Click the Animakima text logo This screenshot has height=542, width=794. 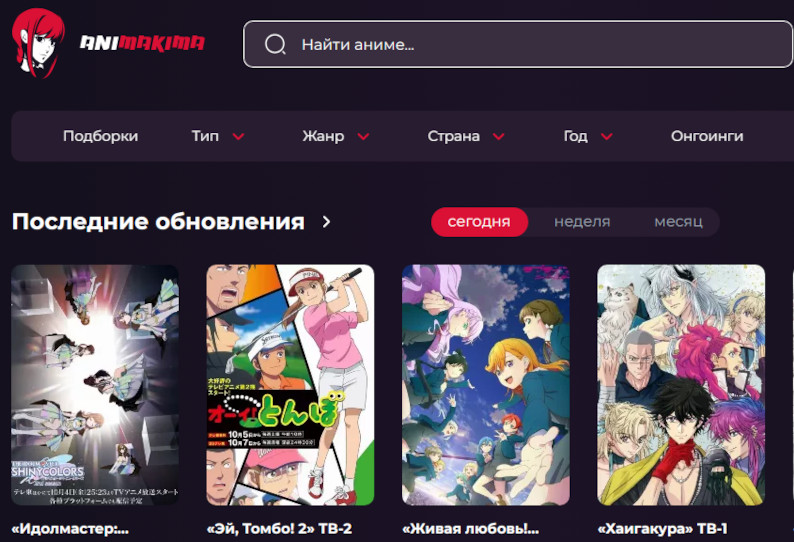pyautogui.click(x=142, y=43)
